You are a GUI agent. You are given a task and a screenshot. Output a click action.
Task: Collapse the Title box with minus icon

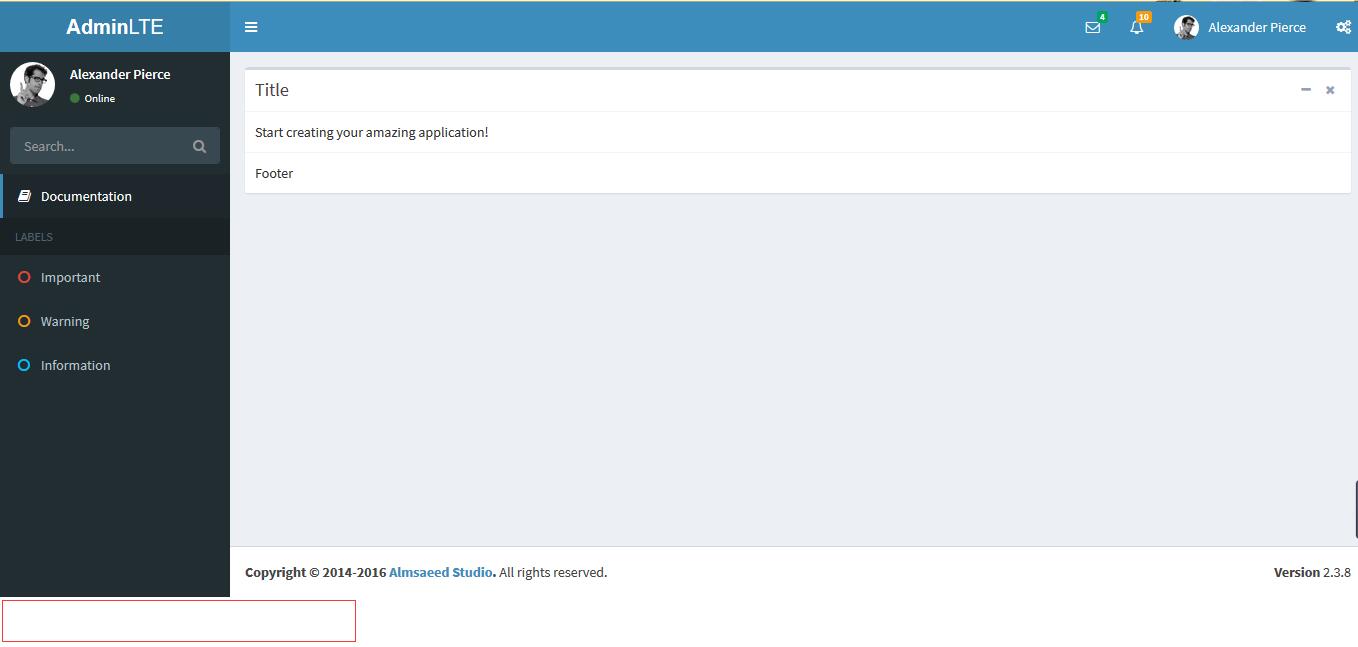[1305, 90]
